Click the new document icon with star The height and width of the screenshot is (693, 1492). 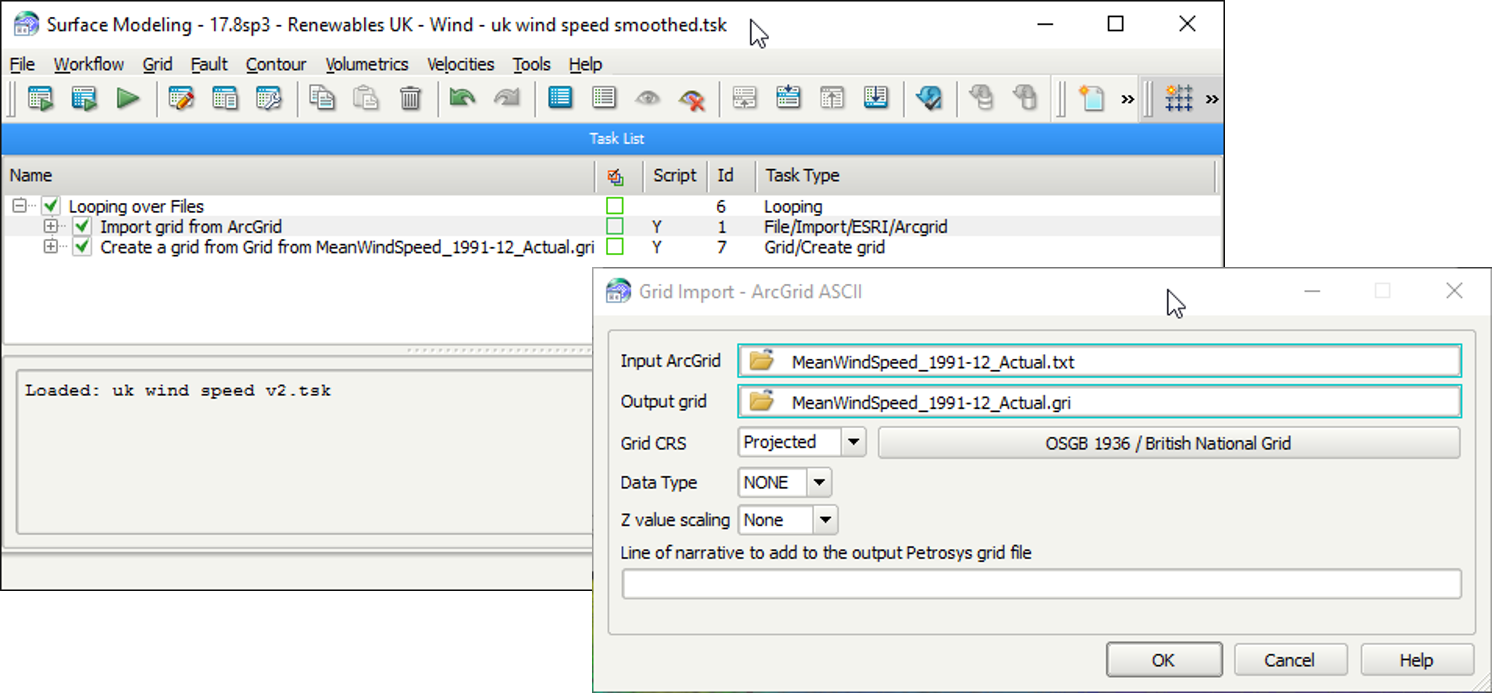[x=1091, y=98]
